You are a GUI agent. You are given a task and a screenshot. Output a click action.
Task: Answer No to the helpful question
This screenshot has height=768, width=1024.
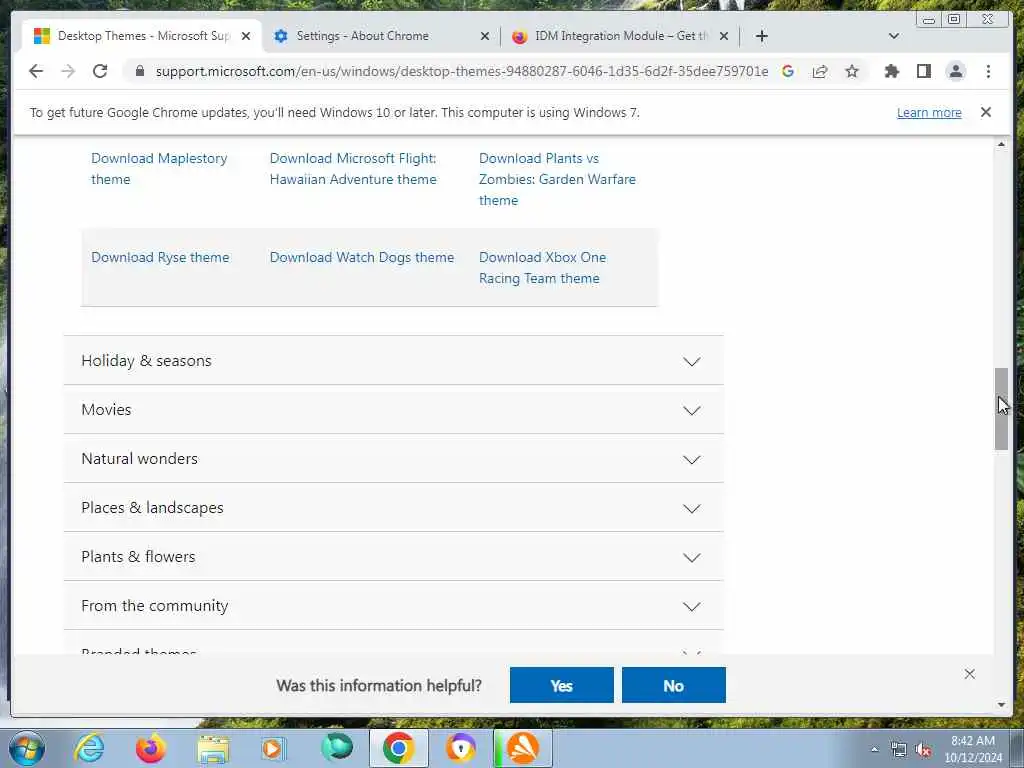click(x=673, y=685)
